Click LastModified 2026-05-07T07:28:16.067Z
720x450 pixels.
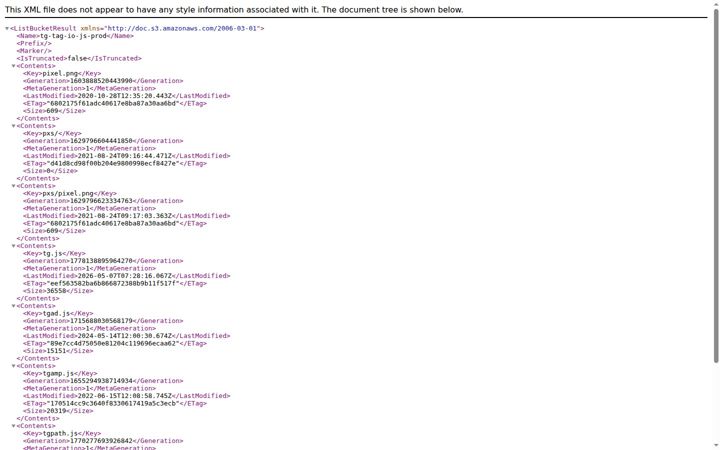point(125,276)
